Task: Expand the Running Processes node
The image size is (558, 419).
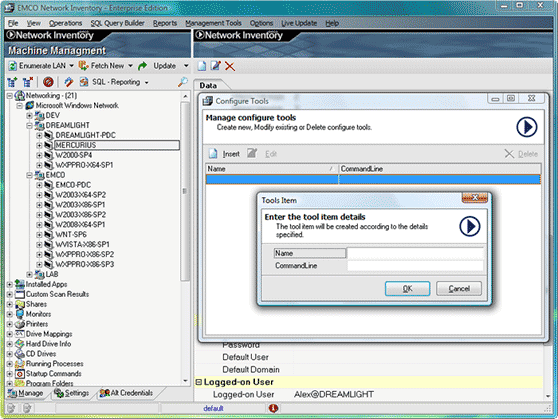Action: click(10, 364)
